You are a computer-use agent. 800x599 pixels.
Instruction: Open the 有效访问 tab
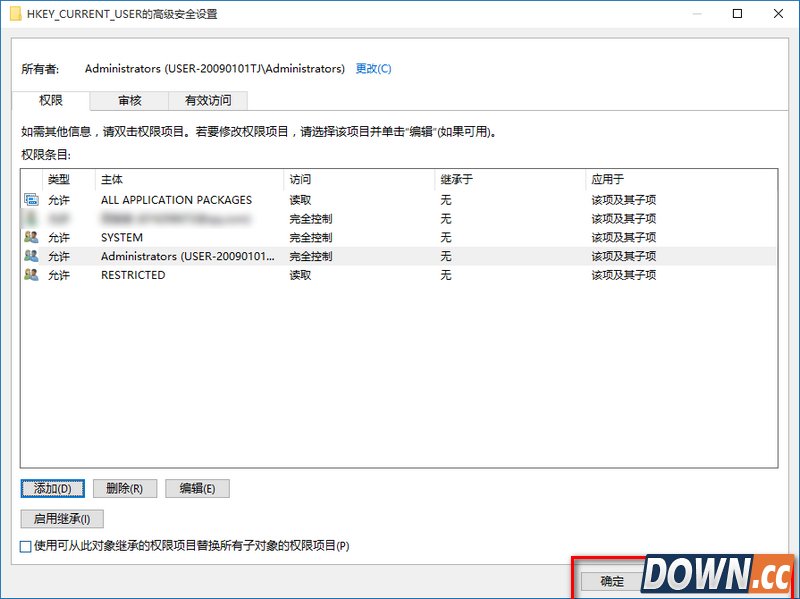(x=208, y=100)
